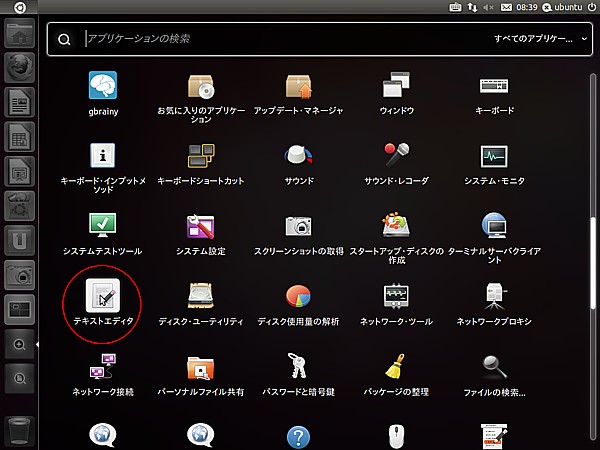The width and height of the screenshot is (600, 450).
Task: Launch ターミナルサーバクライアント
Action: (x=494, y=238)
